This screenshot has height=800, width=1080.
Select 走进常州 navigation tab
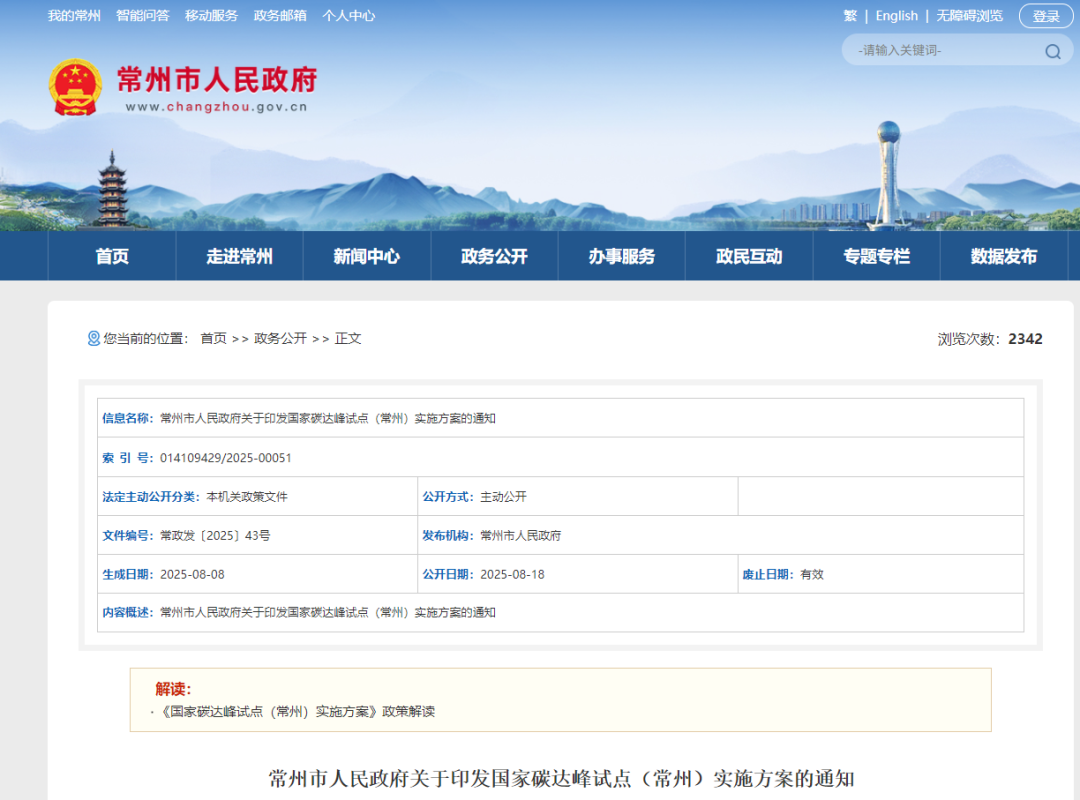coord(239,256)
